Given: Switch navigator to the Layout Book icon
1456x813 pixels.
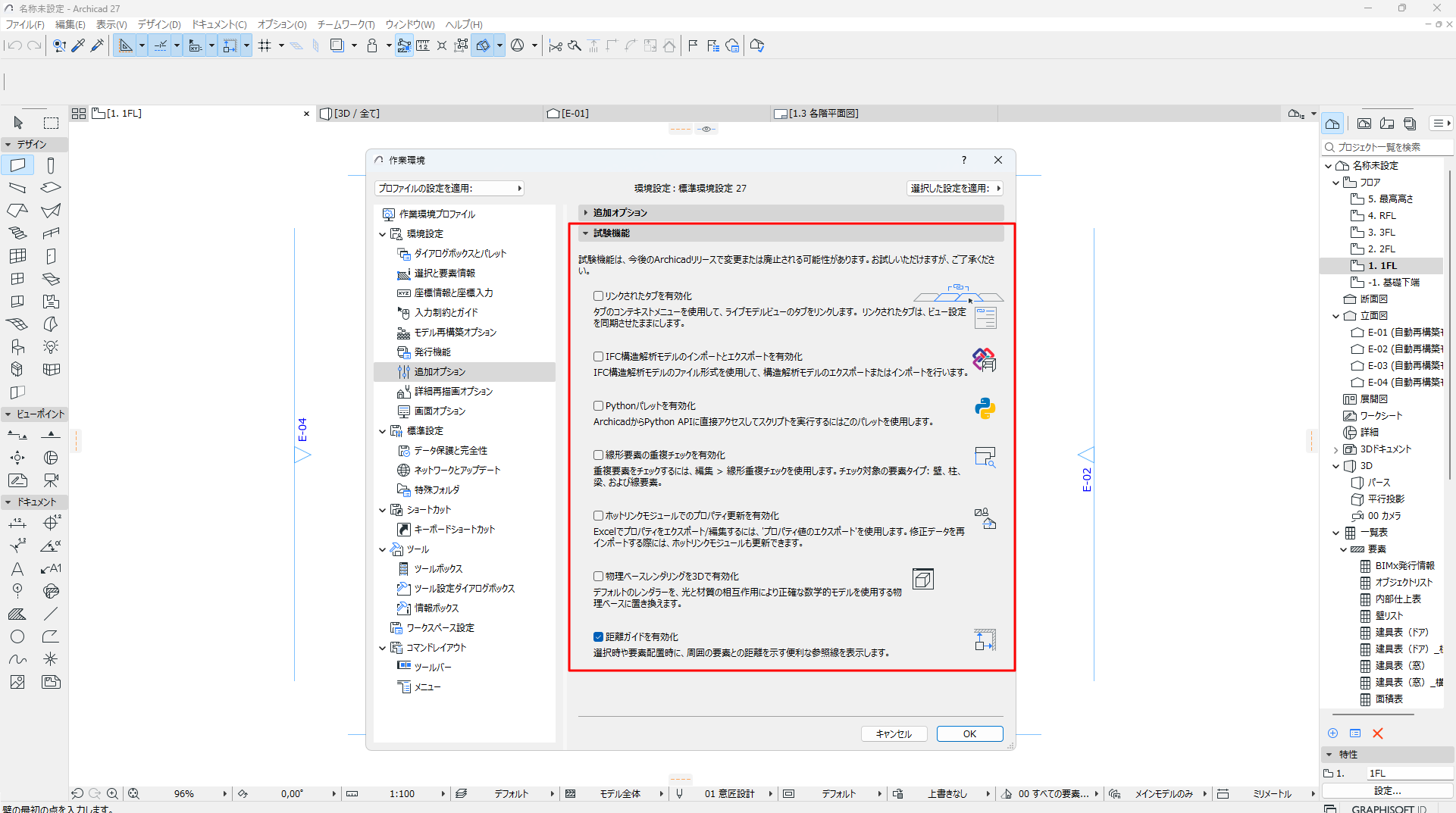Looking at the screenshot, I should tap(1387, 124).
